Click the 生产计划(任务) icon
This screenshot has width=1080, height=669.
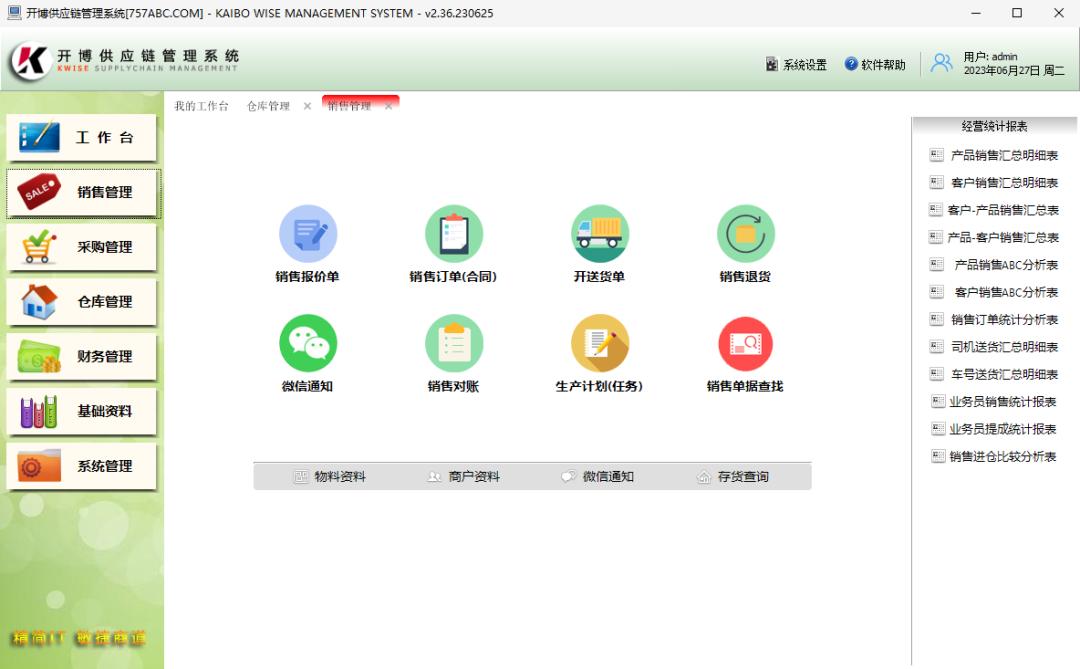coord(600,343)
